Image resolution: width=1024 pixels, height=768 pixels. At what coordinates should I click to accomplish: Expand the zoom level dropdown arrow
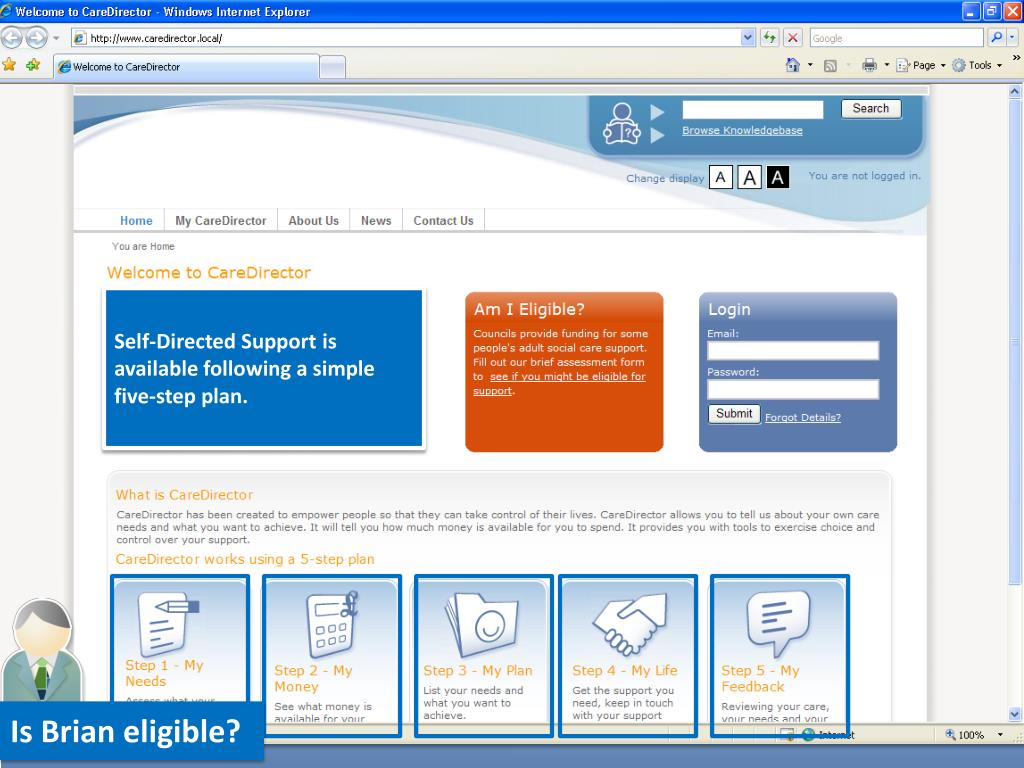tap(1000, 735)
